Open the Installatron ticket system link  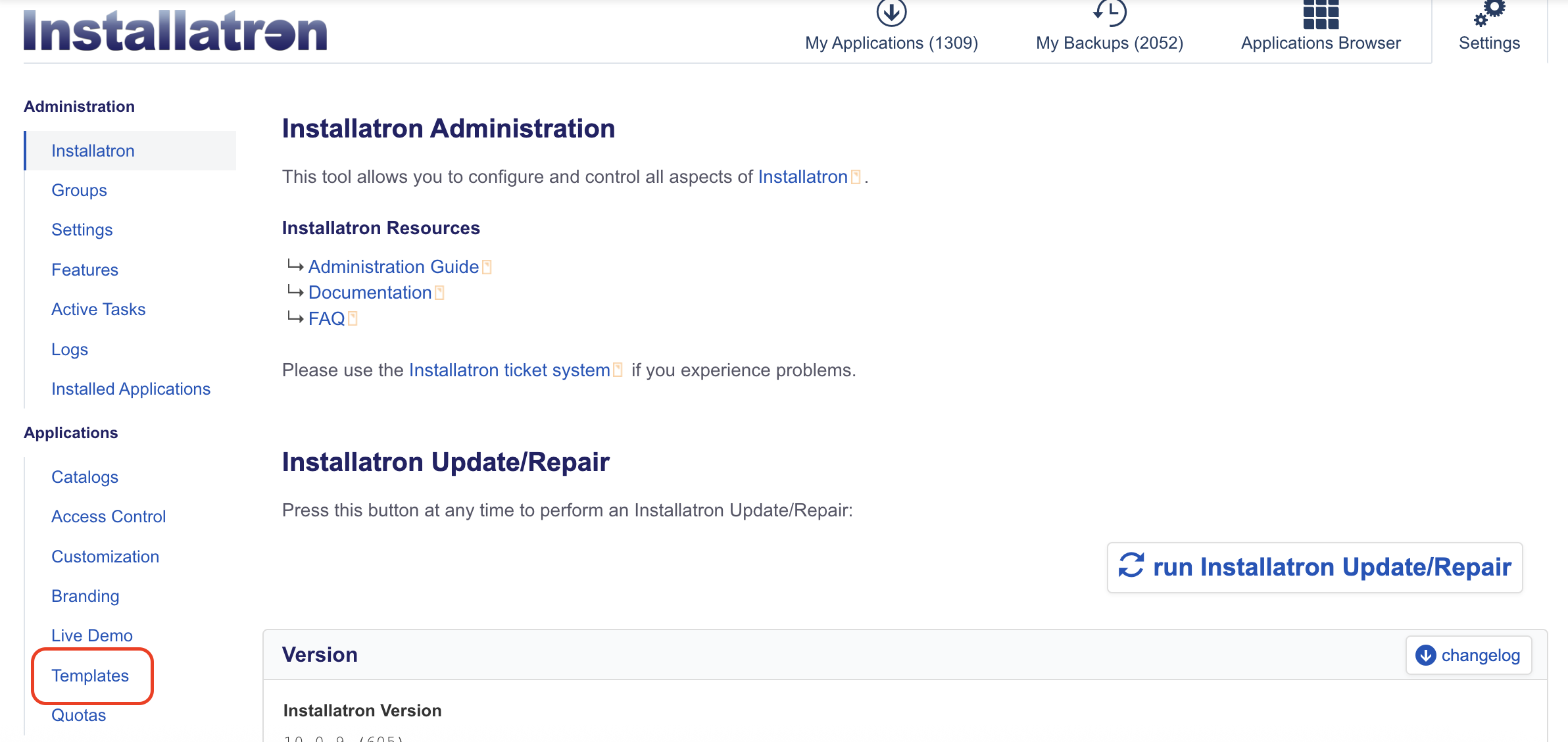point(509,370)
